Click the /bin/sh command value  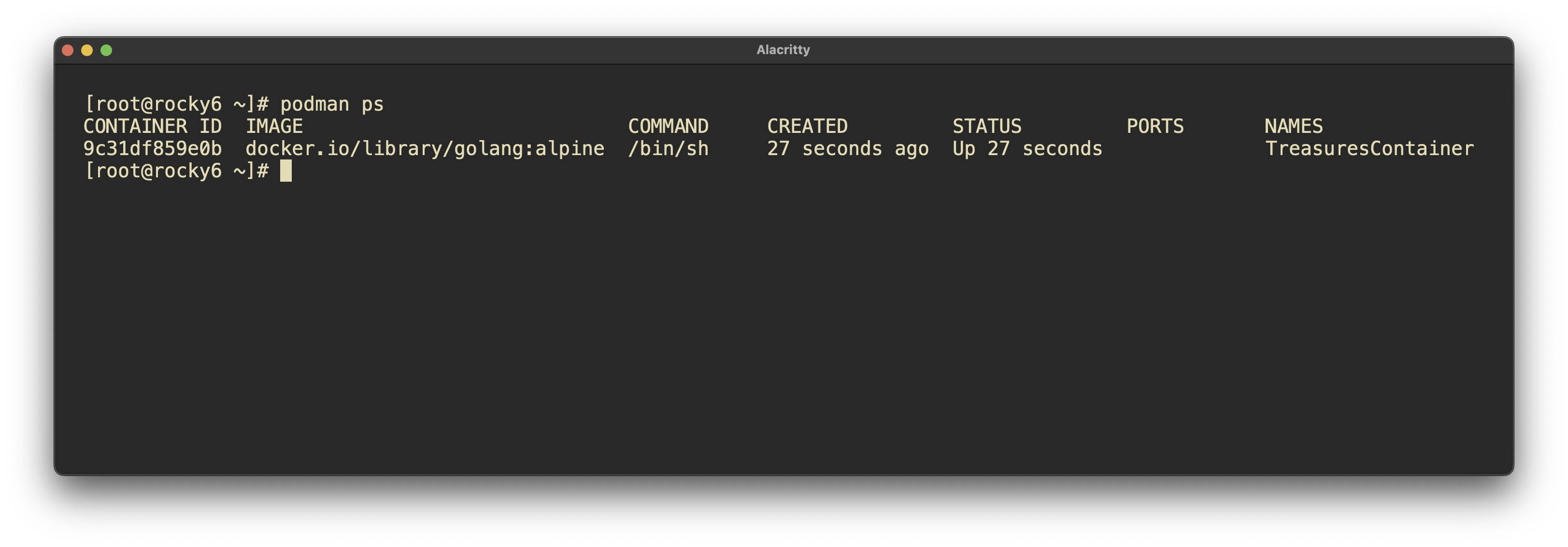[x=668, y=149]
